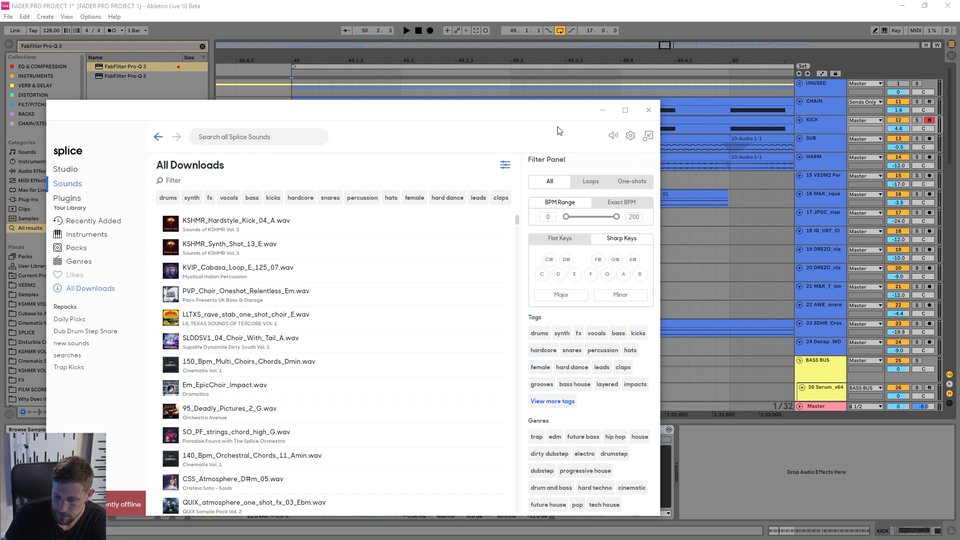Select the One-shots tab in Filter Panel
Screen dimensions: 960x540
point(632,181)
